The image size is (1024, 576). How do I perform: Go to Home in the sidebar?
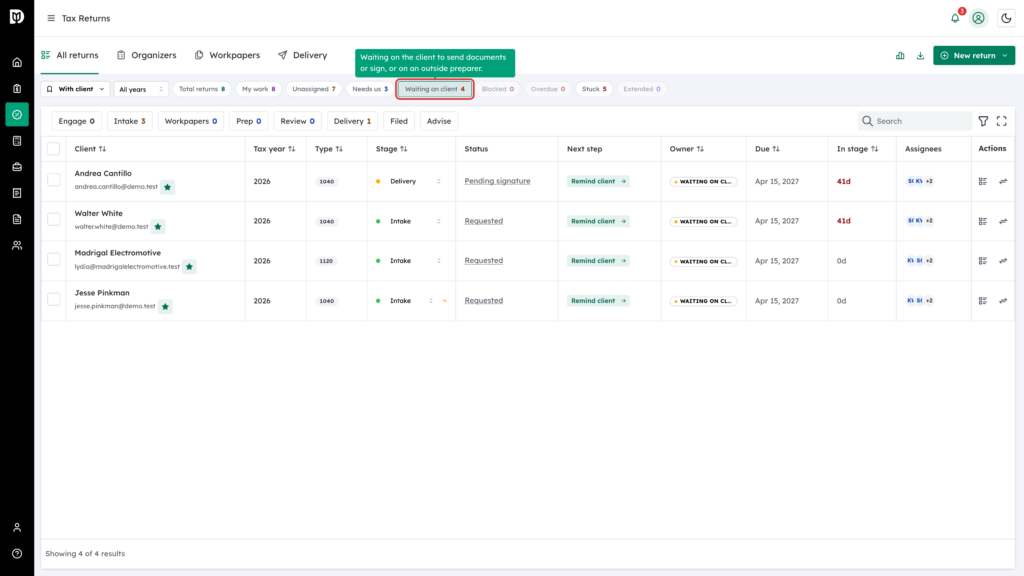(17, 63)
